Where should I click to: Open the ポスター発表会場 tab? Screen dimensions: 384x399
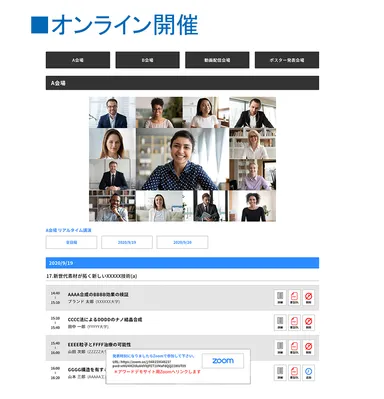click(x=287, y=60)
